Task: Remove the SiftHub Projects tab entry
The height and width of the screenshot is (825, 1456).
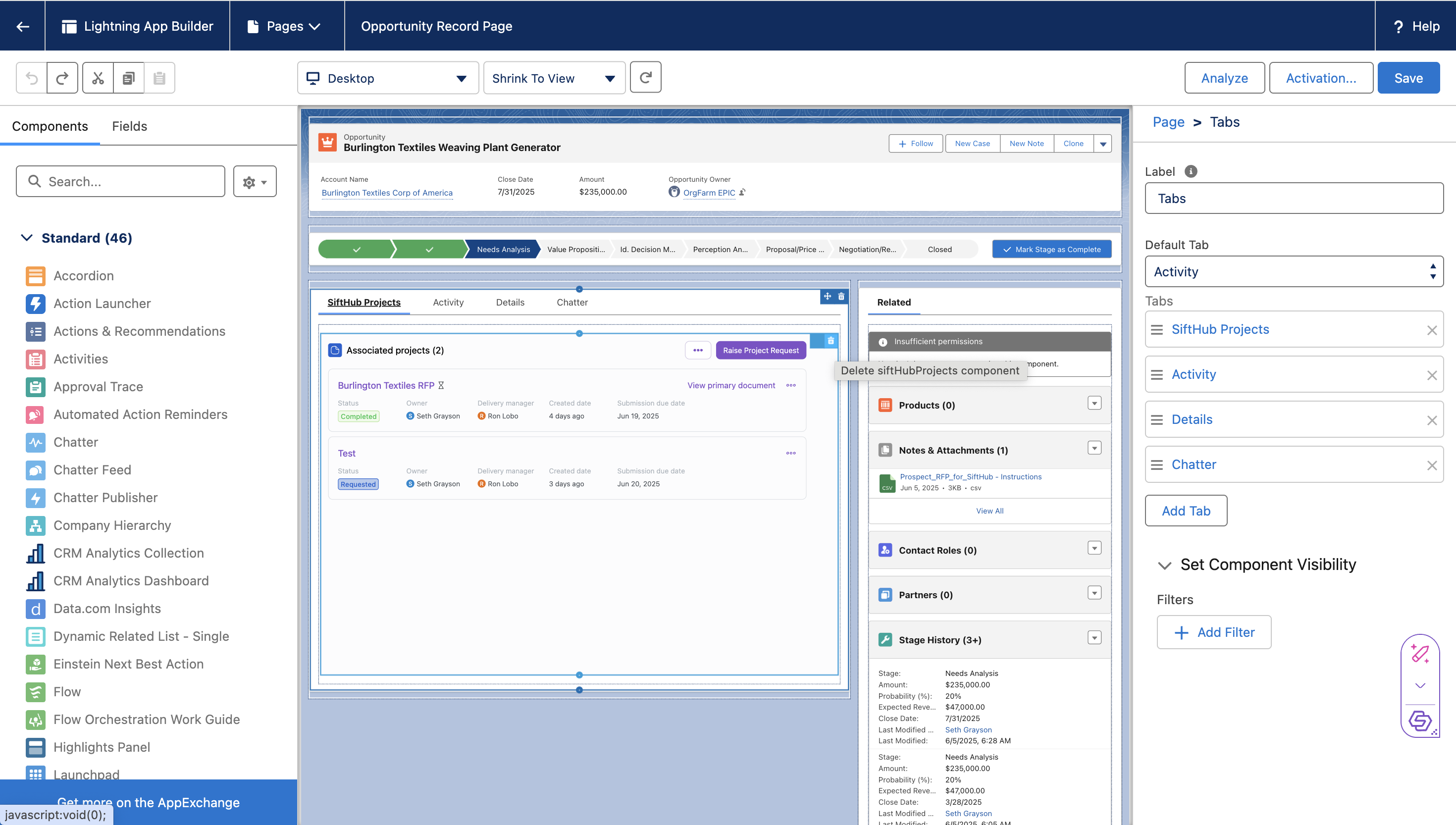Action: tap(1431, 330)
